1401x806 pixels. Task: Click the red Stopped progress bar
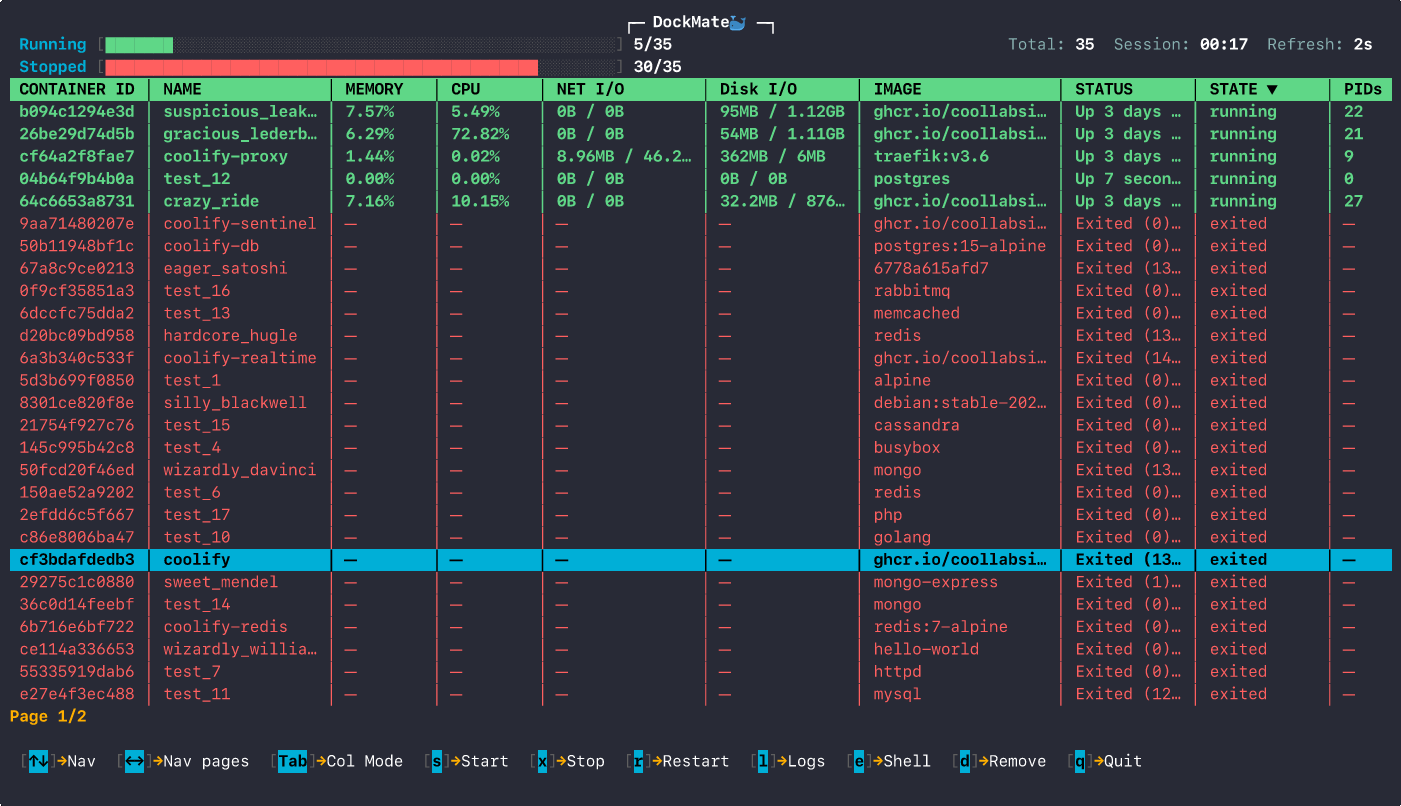[321, 67]
